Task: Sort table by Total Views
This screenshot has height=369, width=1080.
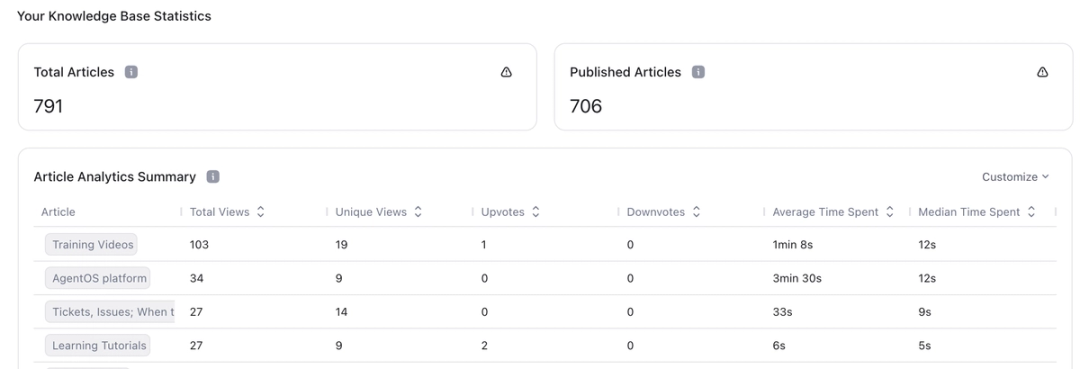Action: tap(260, 212)
